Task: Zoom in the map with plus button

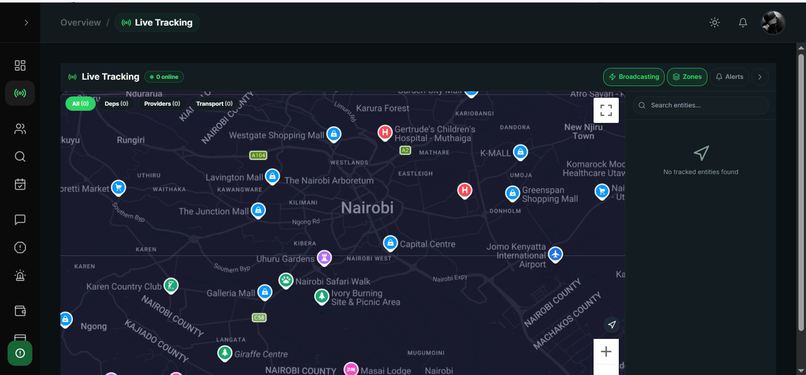Action: tap(606, 351)
